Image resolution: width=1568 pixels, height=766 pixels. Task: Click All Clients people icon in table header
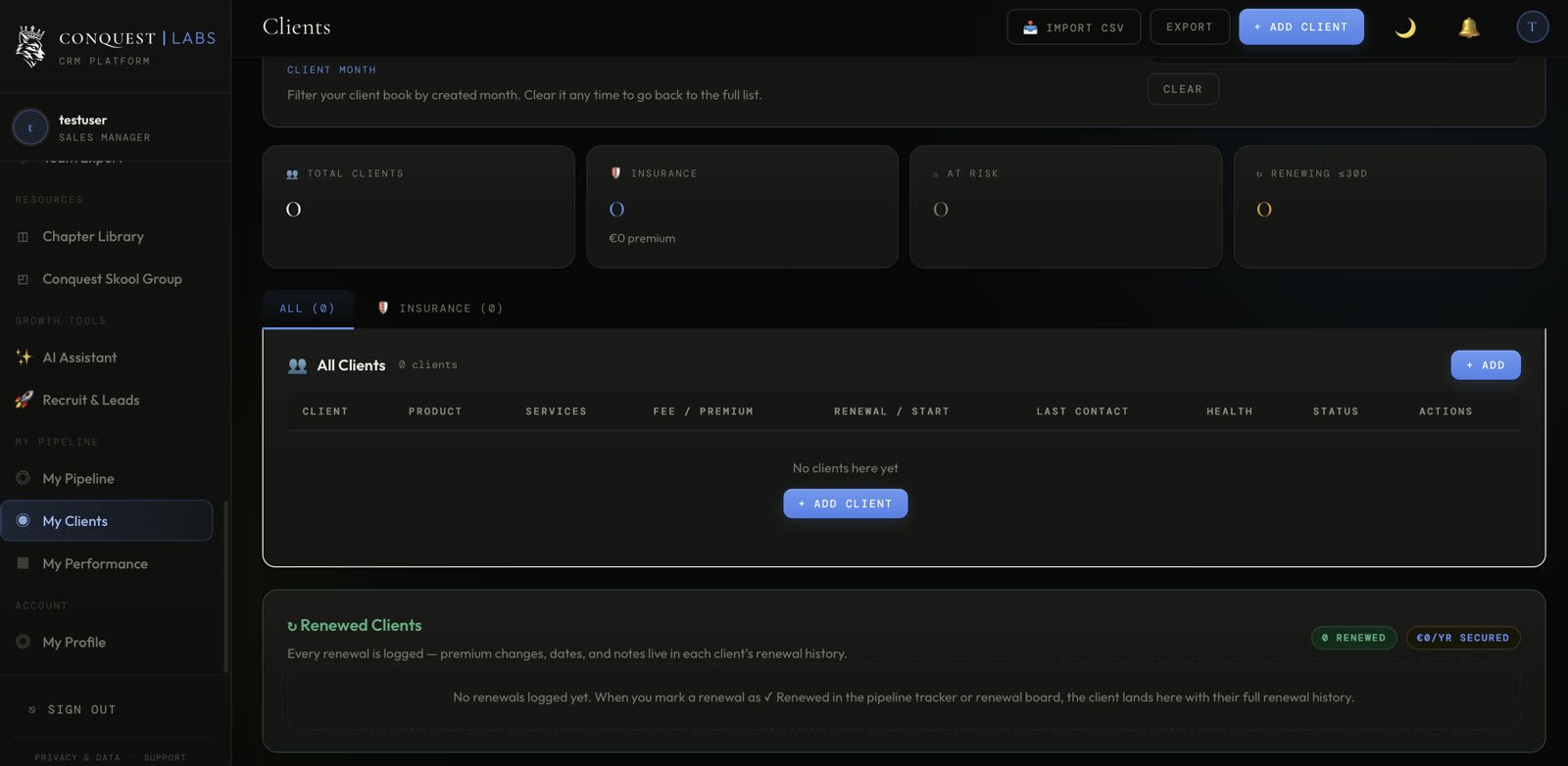[x=298, y=365]
